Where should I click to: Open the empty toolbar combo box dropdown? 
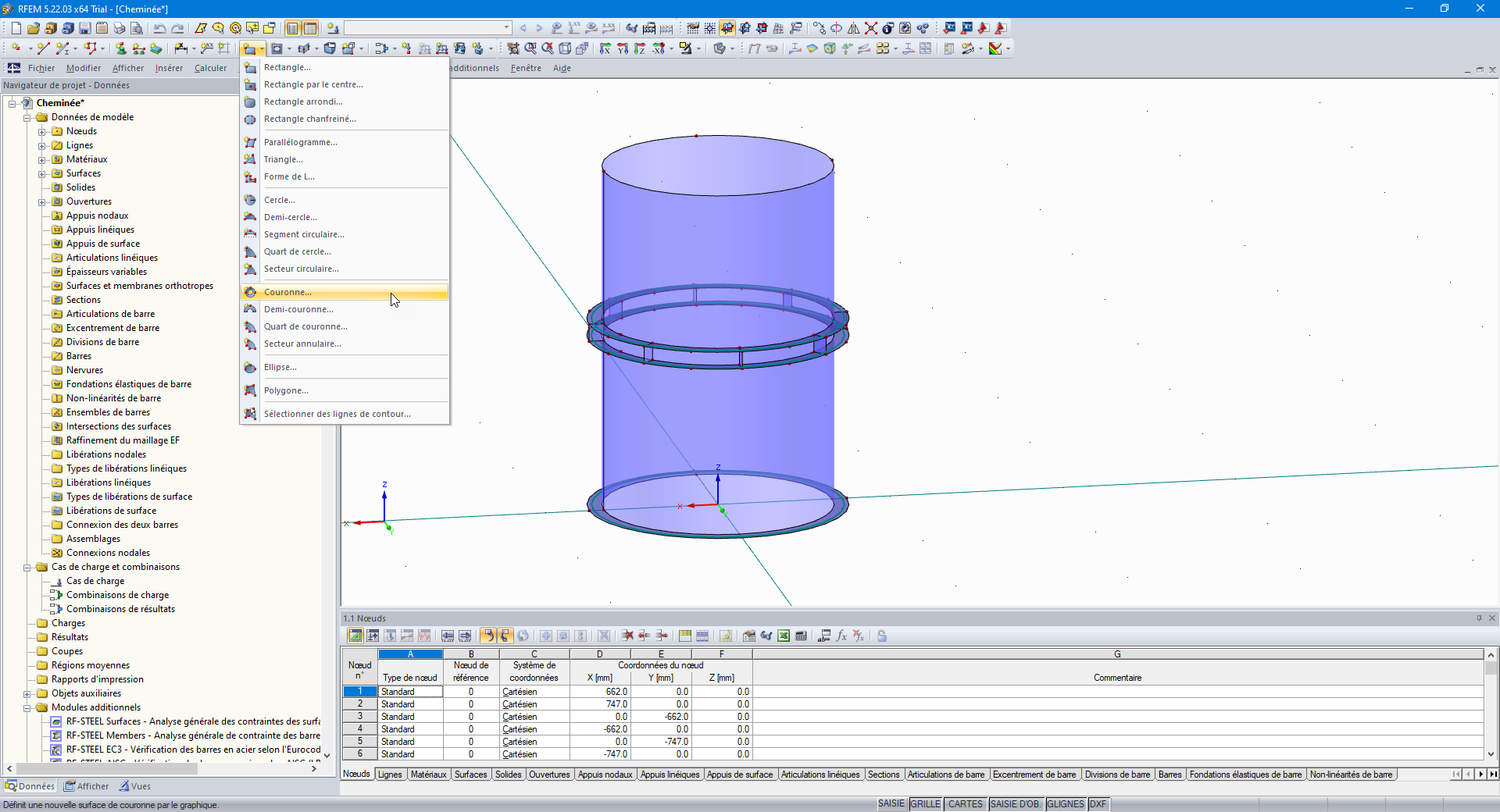(506, 28)
